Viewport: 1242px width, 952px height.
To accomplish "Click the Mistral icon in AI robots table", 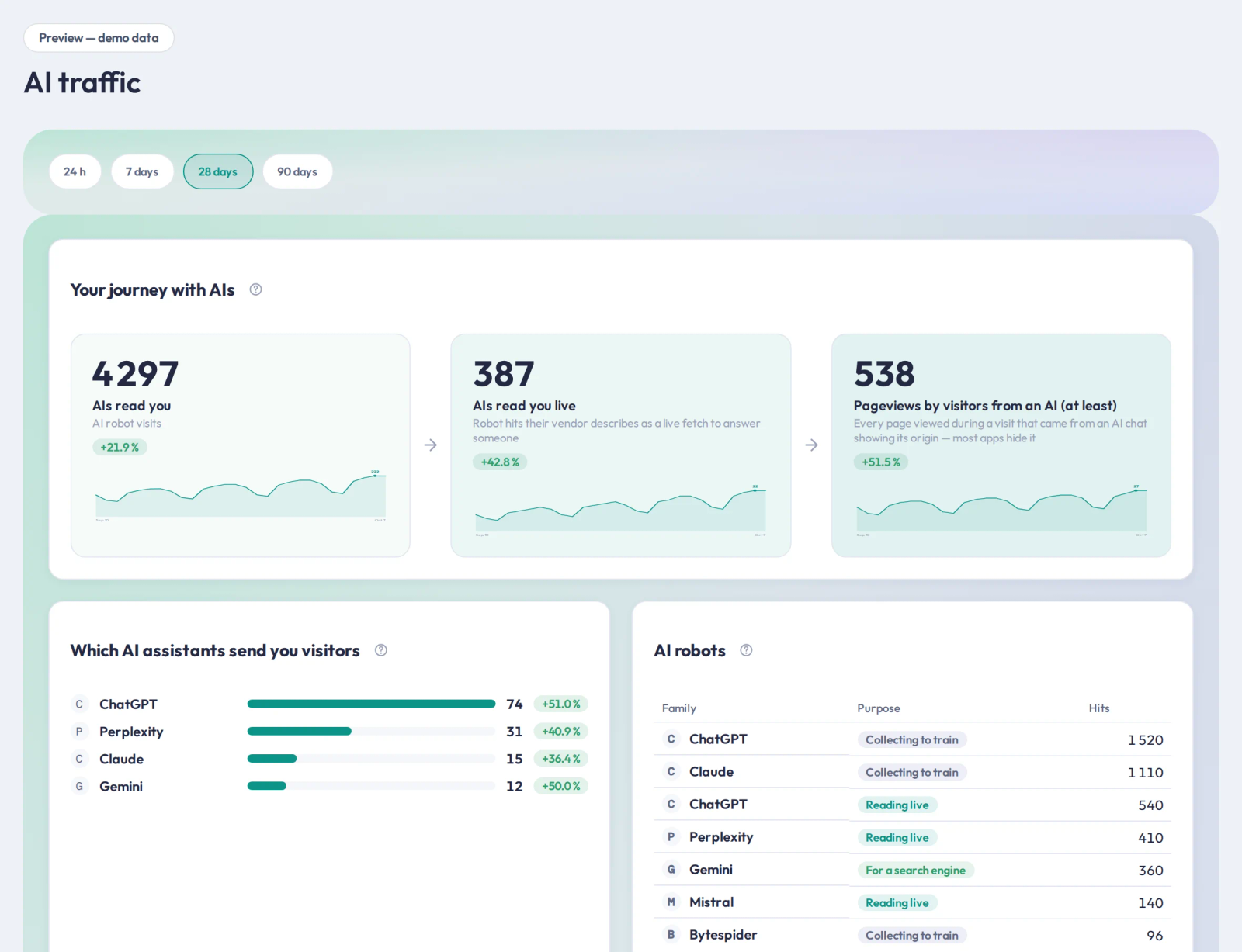I will 671,902.
